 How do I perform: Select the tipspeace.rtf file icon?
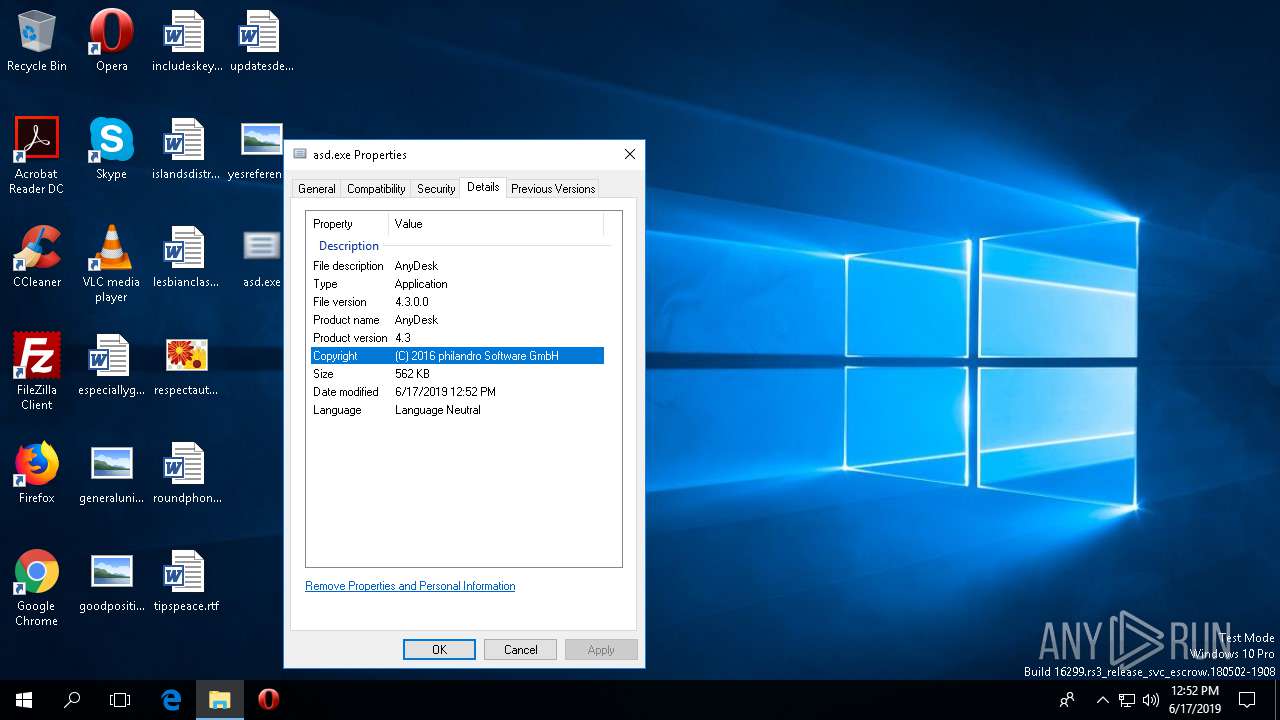(x=186, y=581)
